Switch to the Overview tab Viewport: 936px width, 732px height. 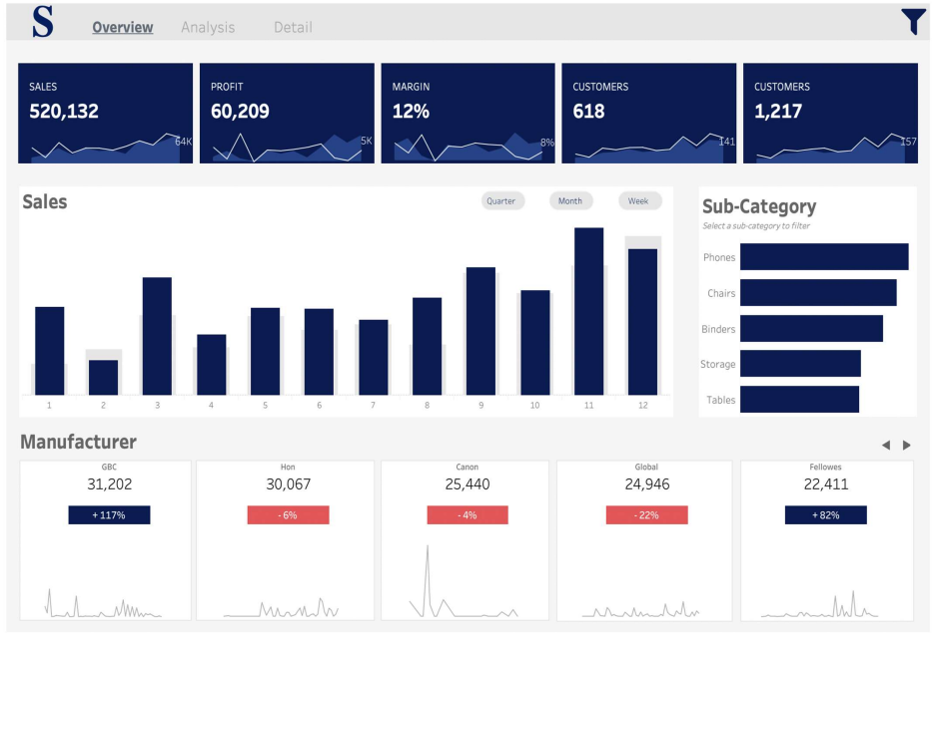tap(122, 27)
